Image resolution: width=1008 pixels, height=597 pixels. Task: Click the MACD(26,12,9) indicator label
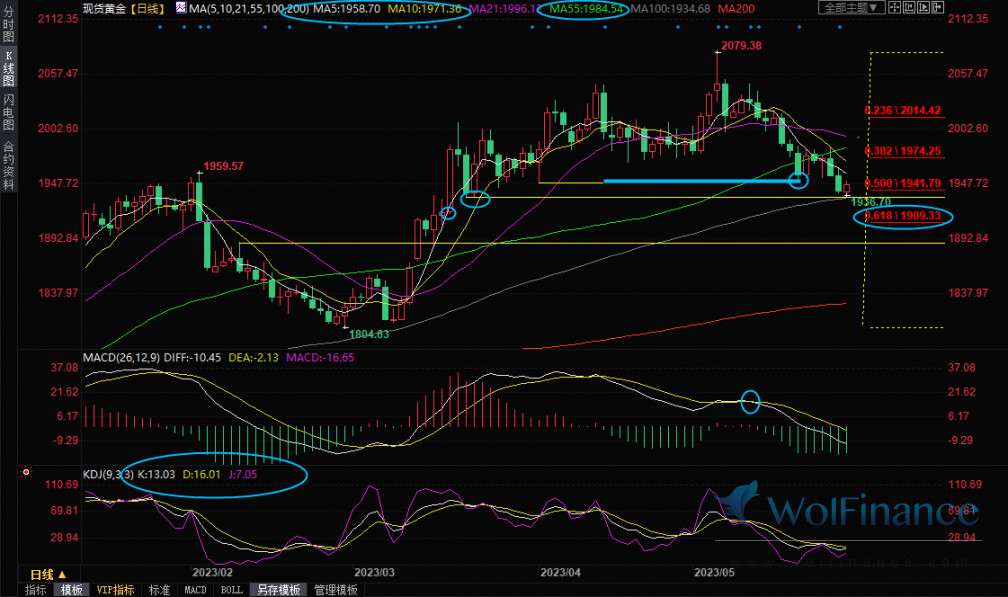tap(122, 357)
